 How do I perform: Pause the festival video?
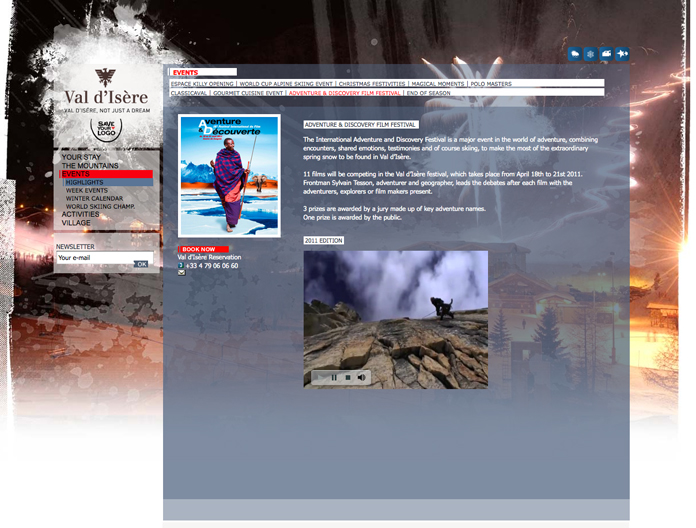(x=334, y=377)
